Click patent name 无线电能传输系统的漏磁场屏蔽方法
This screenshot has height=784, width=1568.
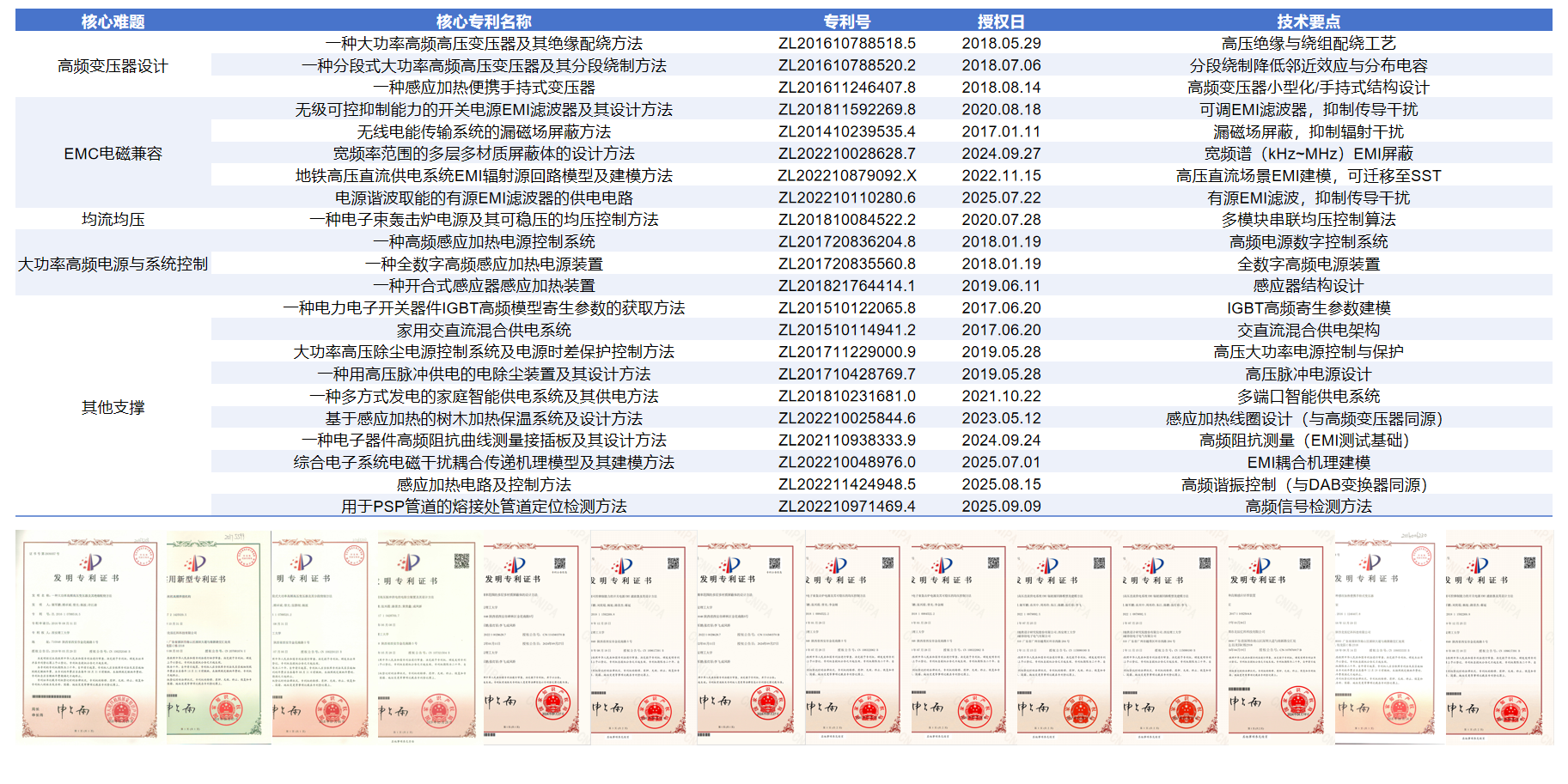(484, 132)
